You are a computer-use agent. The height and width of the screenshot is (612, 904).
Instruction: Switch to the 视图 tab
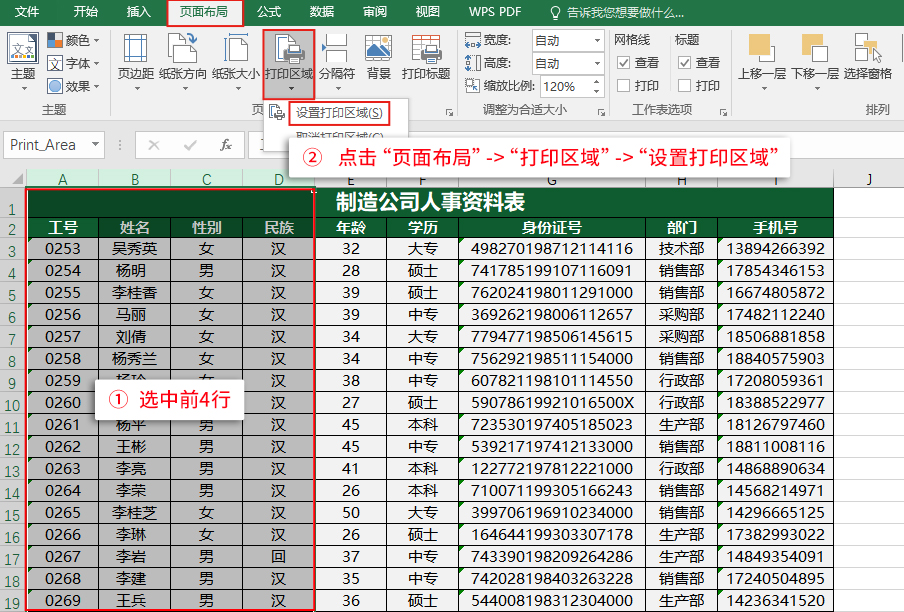tap(427, 12)
